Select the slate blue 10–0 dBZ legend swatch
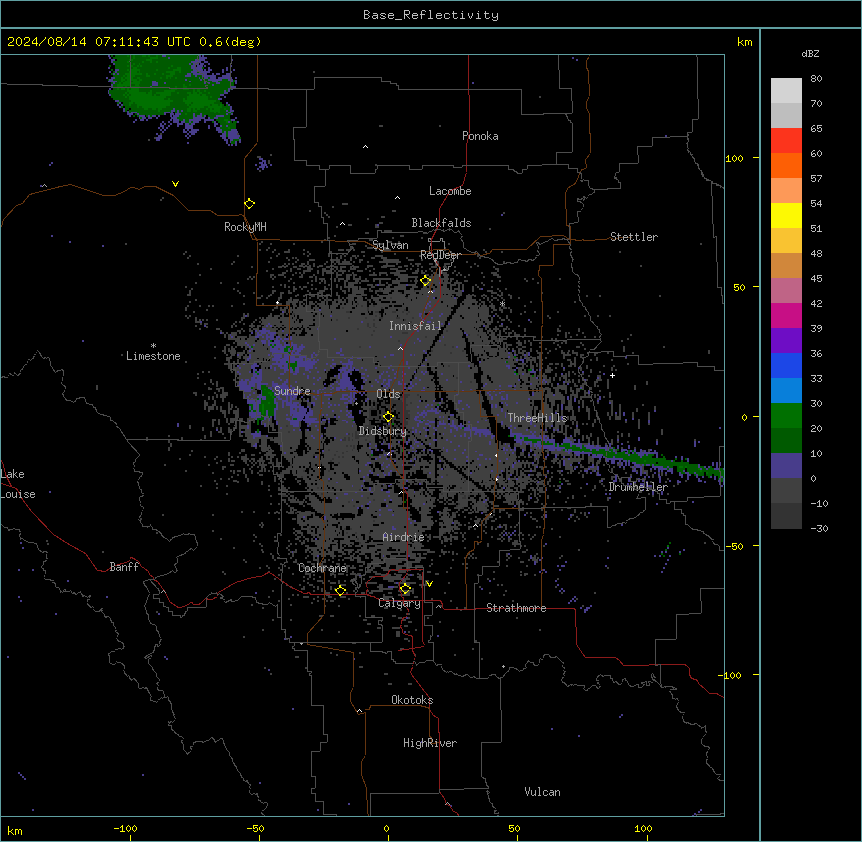This screenshot has height=842, width=862. (x=786, y=466)
